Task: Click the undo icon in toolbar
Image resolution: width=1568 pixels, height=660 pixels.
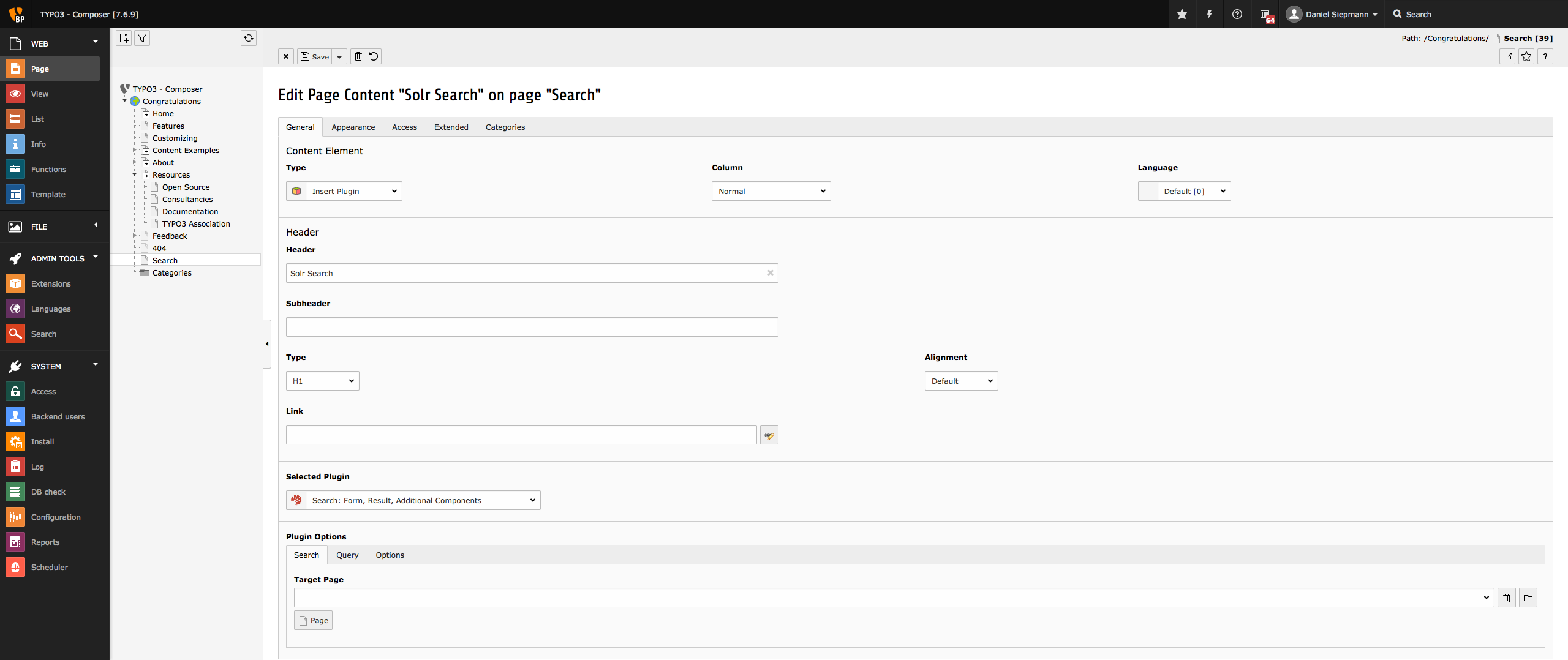Action: [x=374, y=56]
